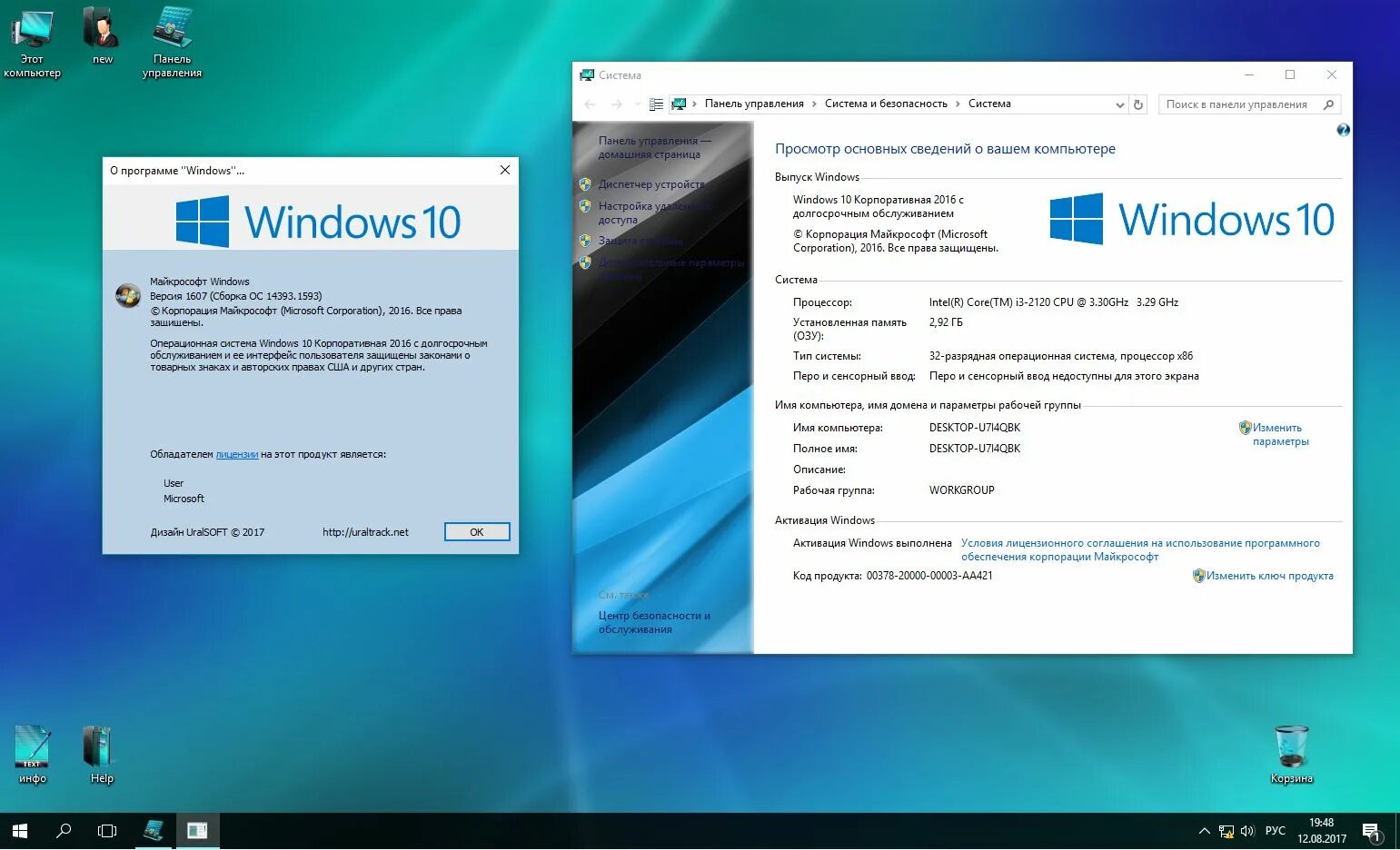This screenshot has height=850, width=1400.
Task: Click the Task View taskbar icon
Action: click(x=106, y=830)
